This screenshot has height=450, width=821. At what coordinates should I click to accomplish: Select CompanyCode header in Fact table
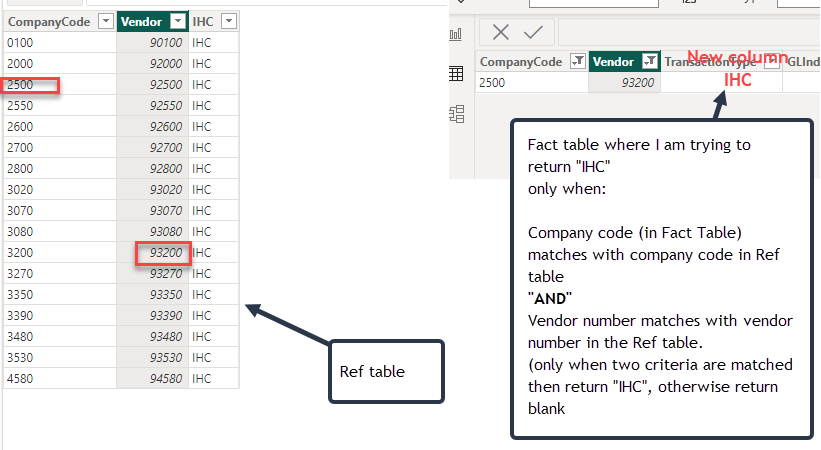tap(532, 61)
